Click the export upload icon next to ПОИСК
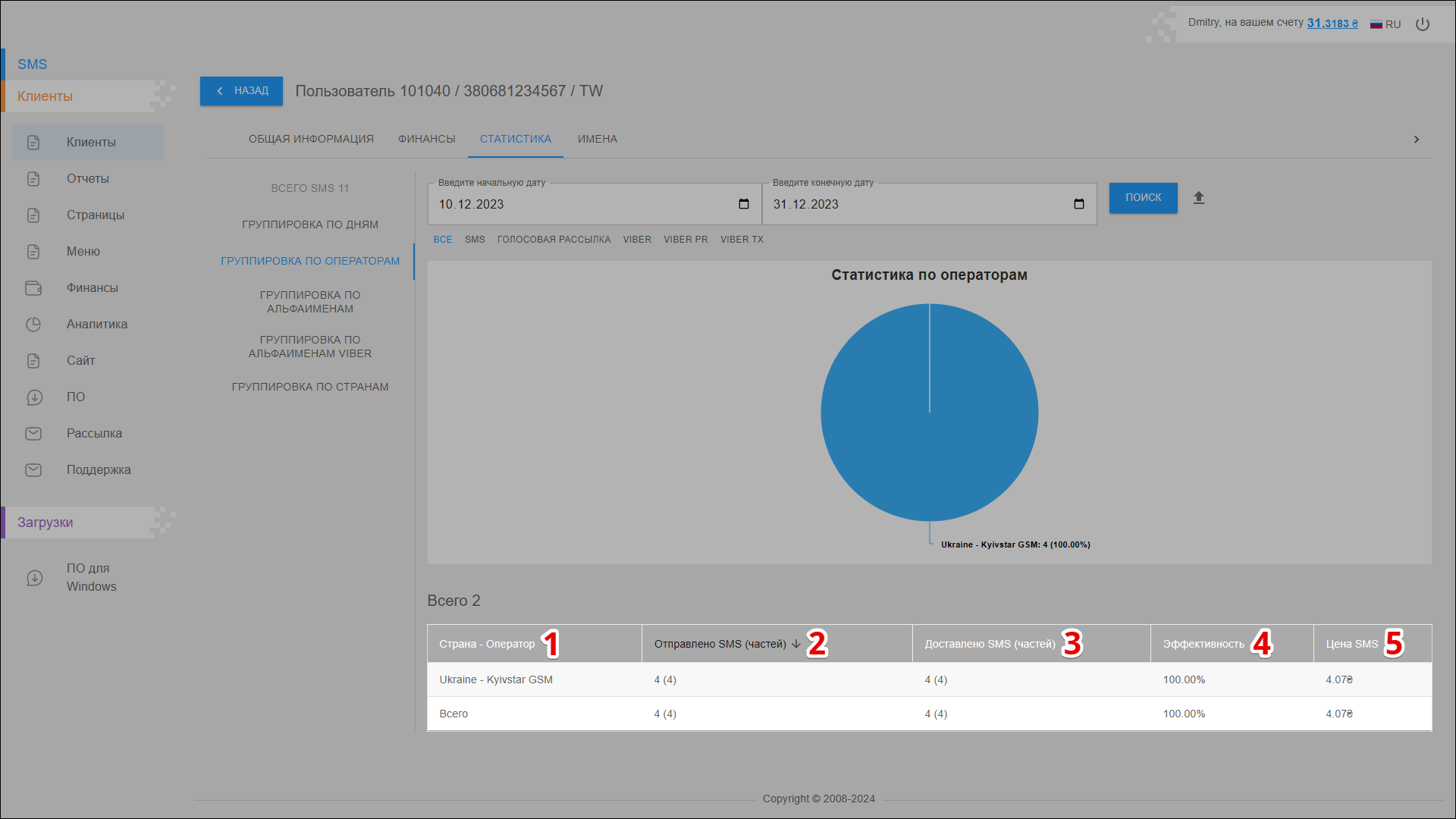The height and width of the screenshot is (819, 1456). pos(1199,198)
